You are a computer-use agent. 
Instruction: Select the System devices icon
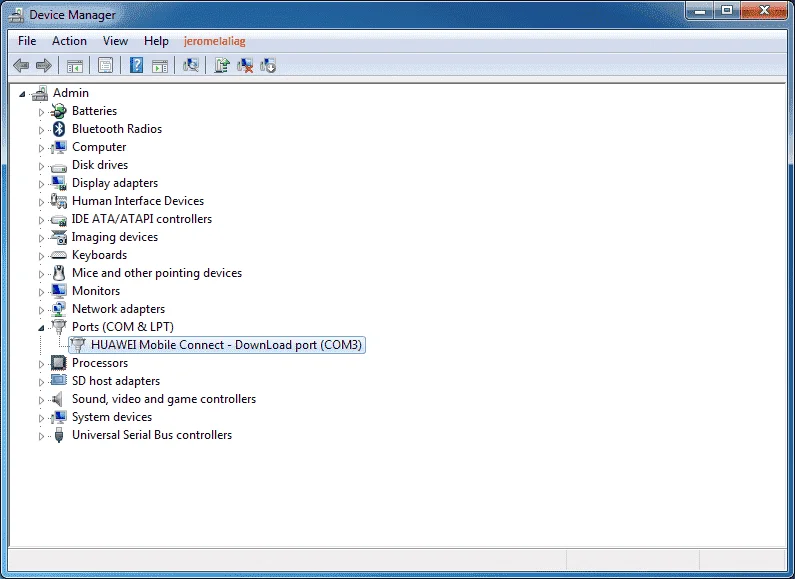pyautogui.click(x=59, y=417)
